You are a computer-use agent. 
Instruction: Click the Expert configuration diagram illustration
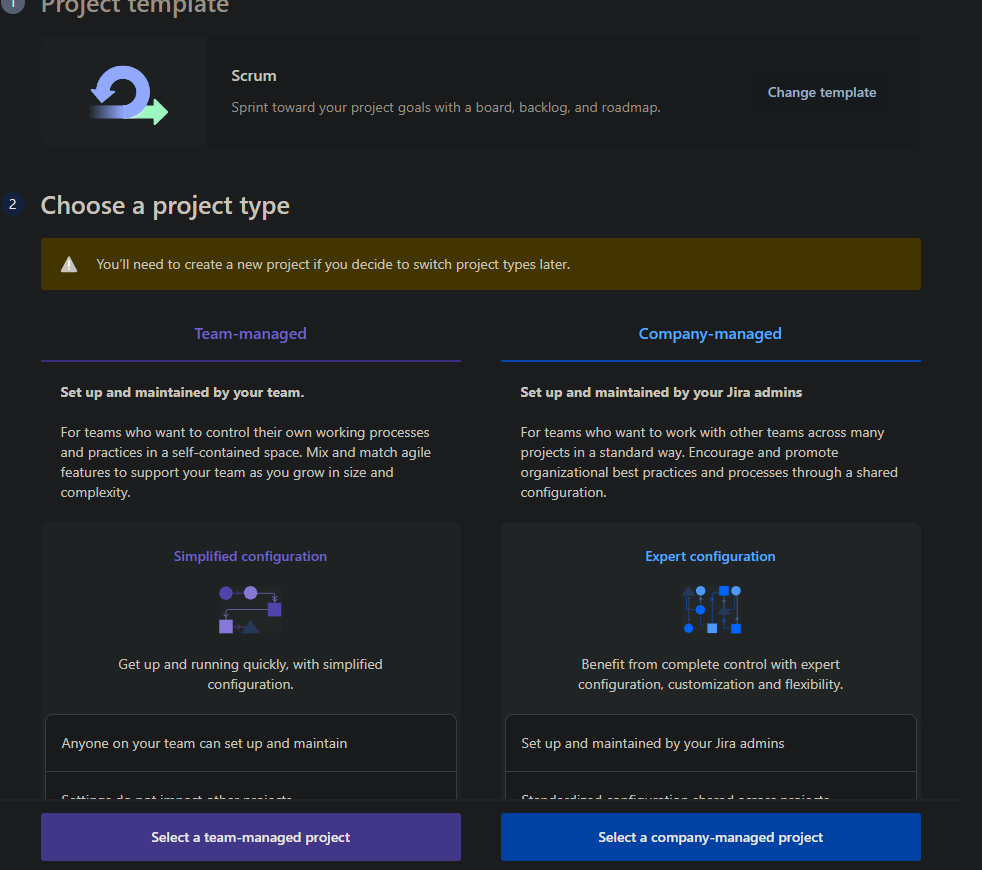(x=710, y=609)
